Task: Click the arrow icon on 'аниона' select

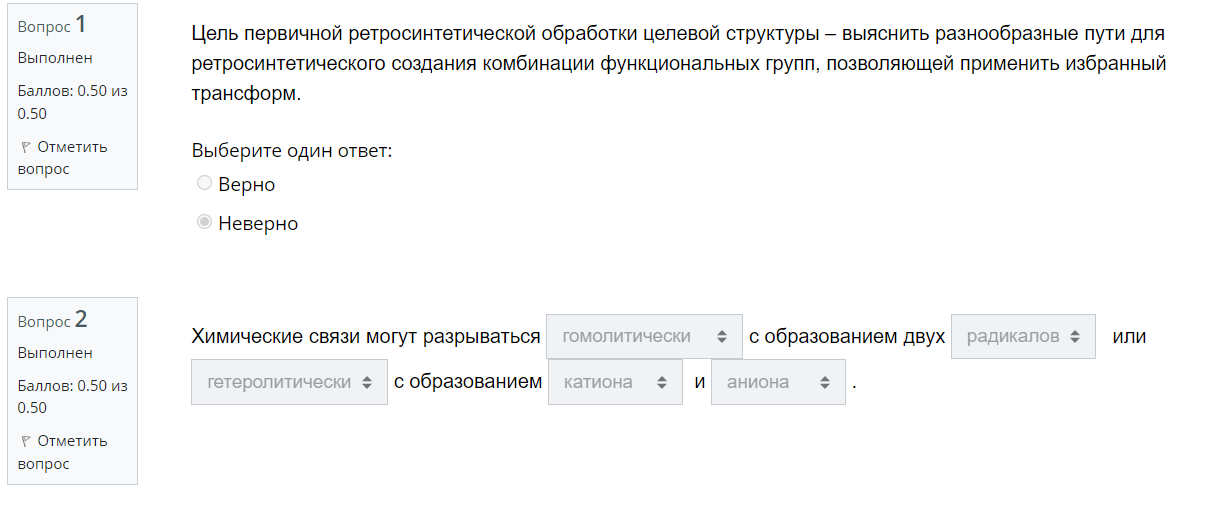Action: (x=825, y=383)
